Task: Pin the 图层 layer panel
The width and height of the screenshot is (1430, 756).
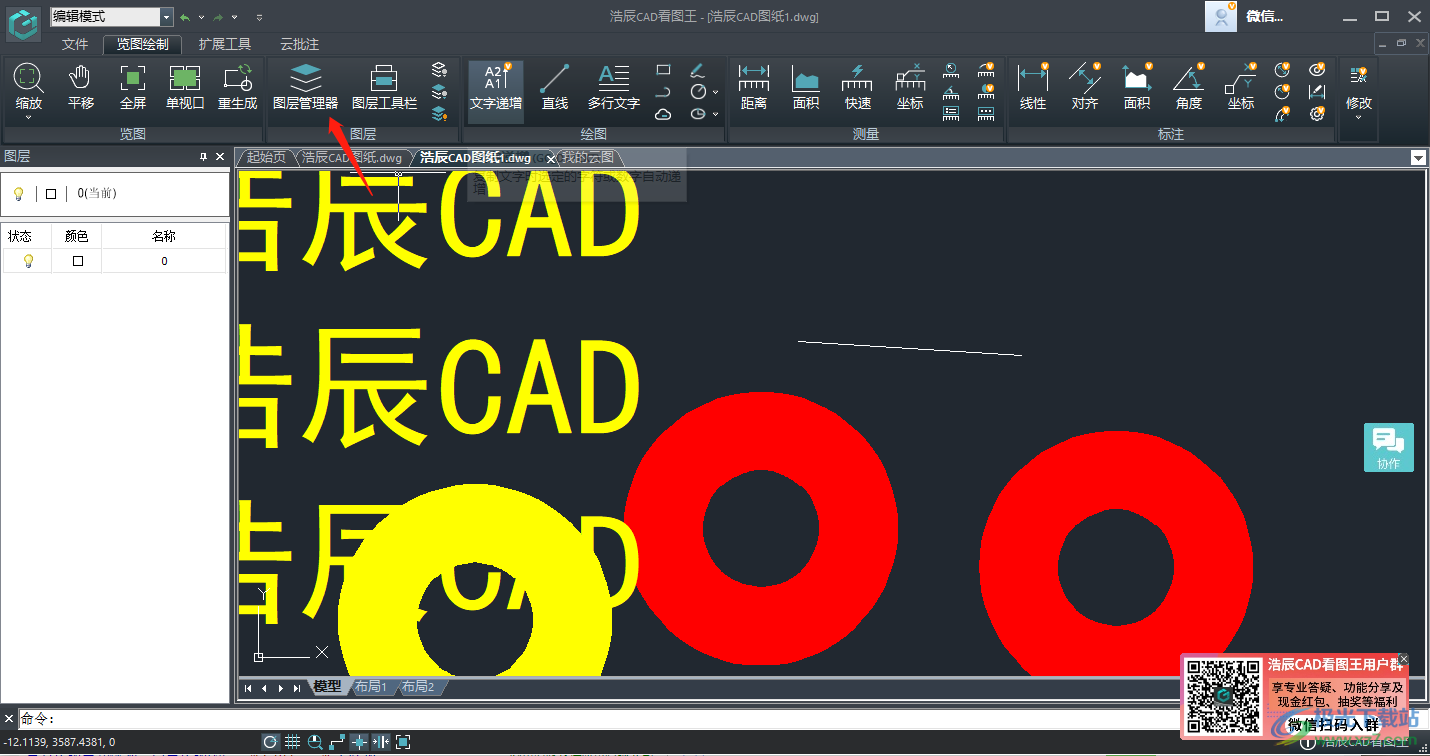Action: click(x=203, y=156)
